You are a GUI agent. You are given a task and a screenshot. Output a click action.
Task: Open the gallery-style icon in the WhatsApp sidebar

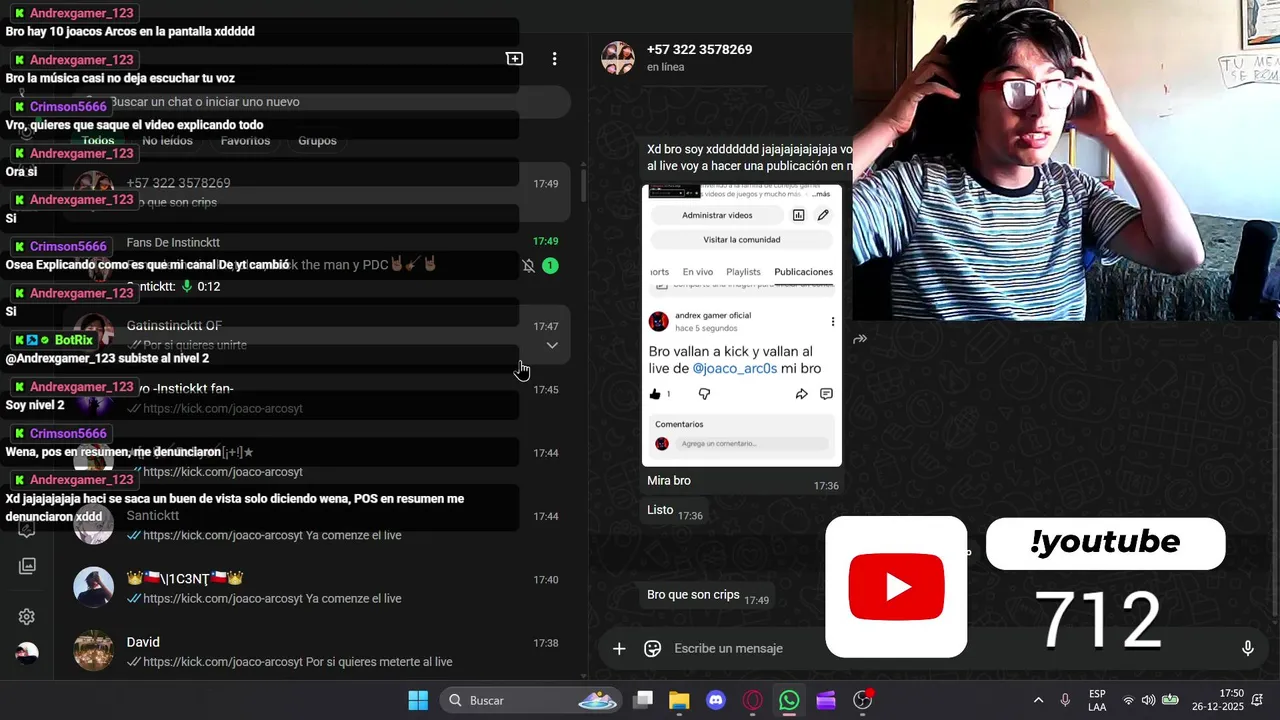[27, 566]
